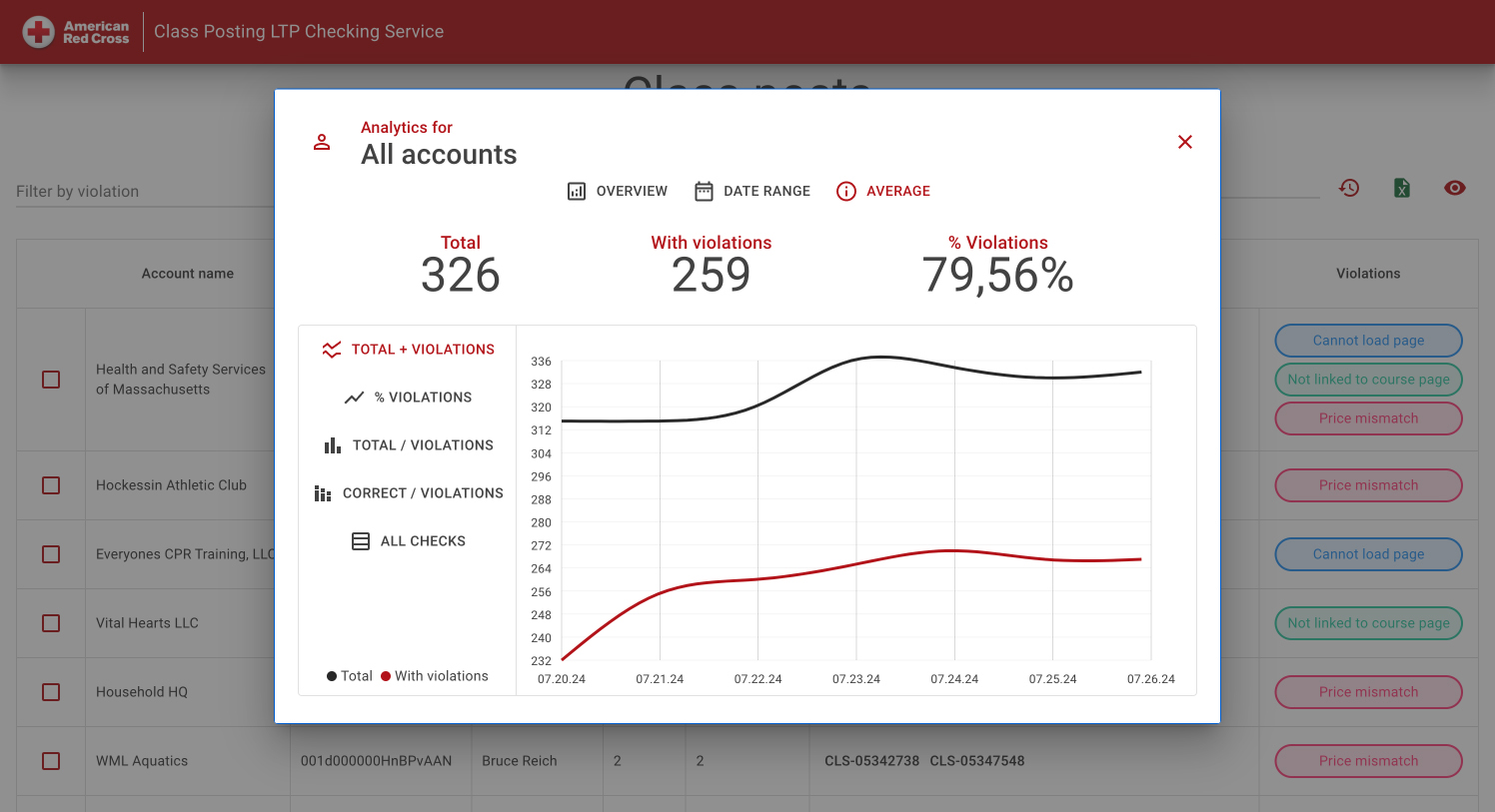
Task: Click the American Red Cross logo
Action: coord(77,32)
